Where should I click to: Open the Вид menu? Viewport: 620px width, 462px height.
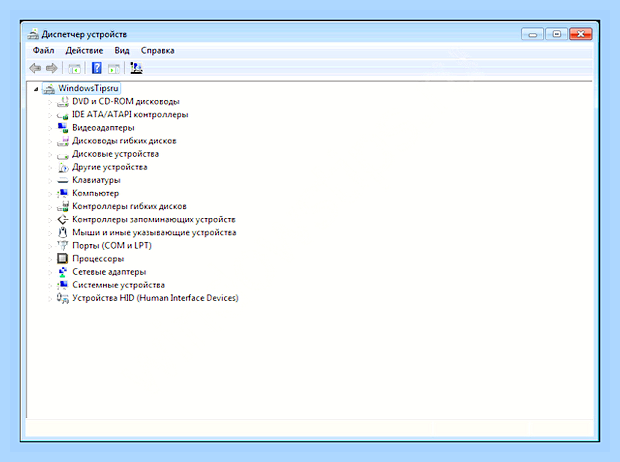[122, 51]
